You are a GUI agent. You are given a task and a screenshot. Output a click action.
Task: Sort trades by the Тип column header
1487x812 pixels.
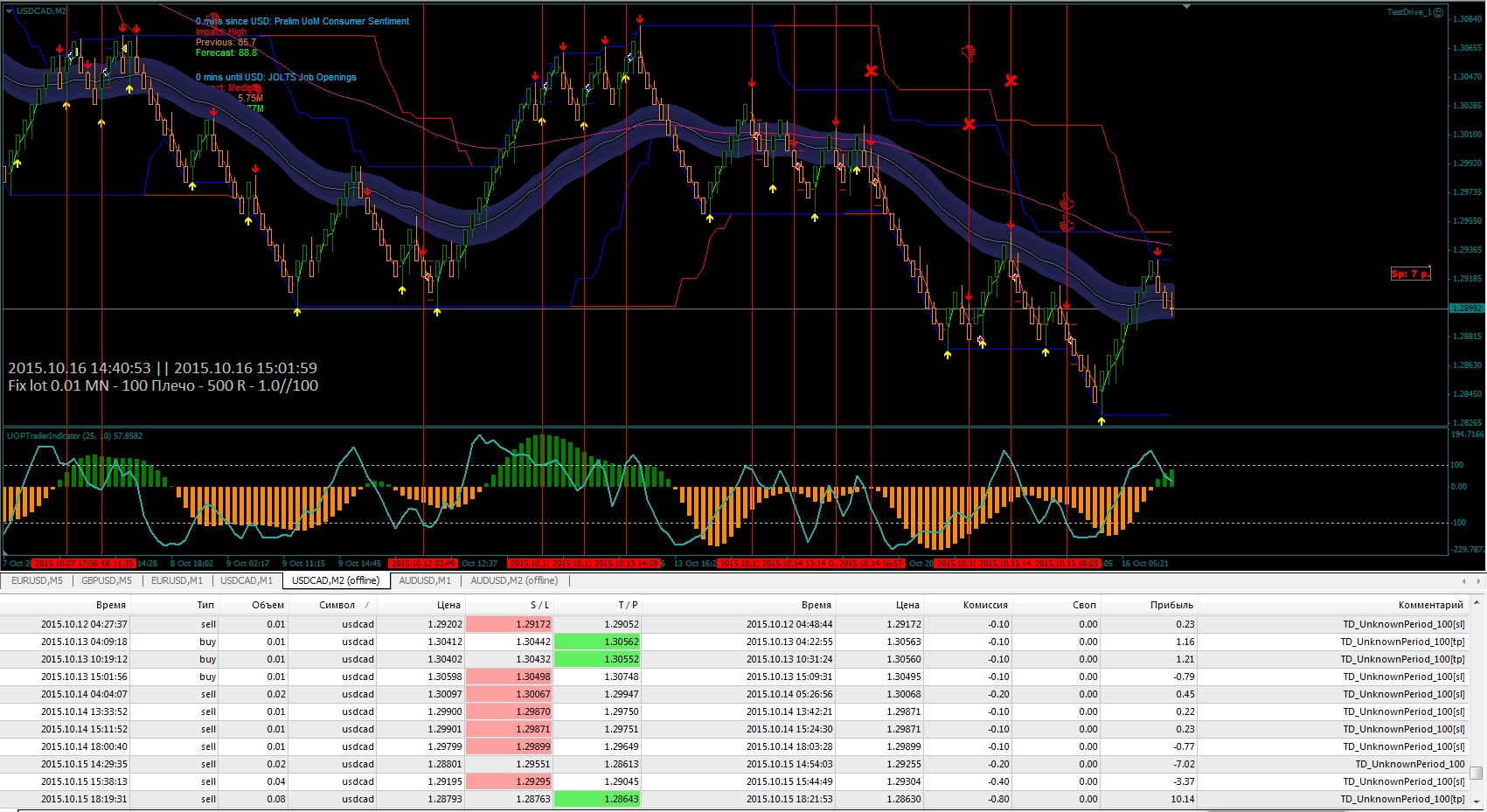click(175, 605)
